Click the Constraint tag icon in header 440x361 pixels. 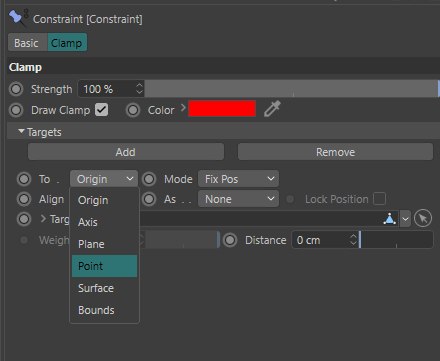coord(18,18)
